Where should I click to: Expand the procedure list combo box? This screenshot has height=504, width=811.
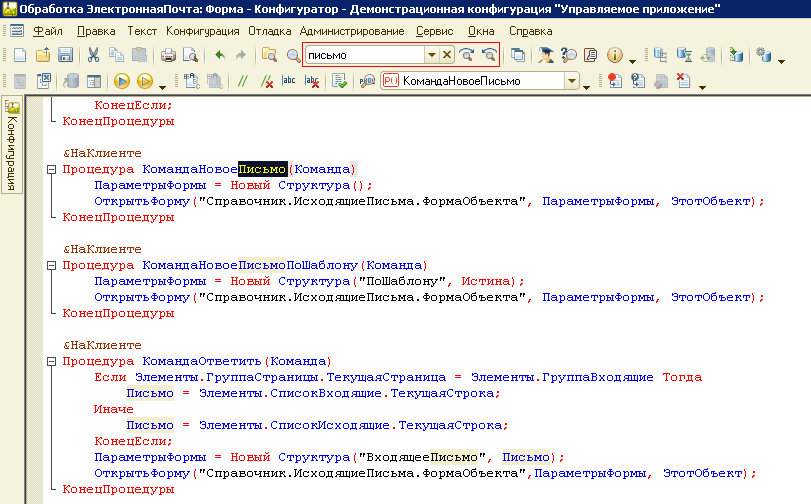point(572,82)
